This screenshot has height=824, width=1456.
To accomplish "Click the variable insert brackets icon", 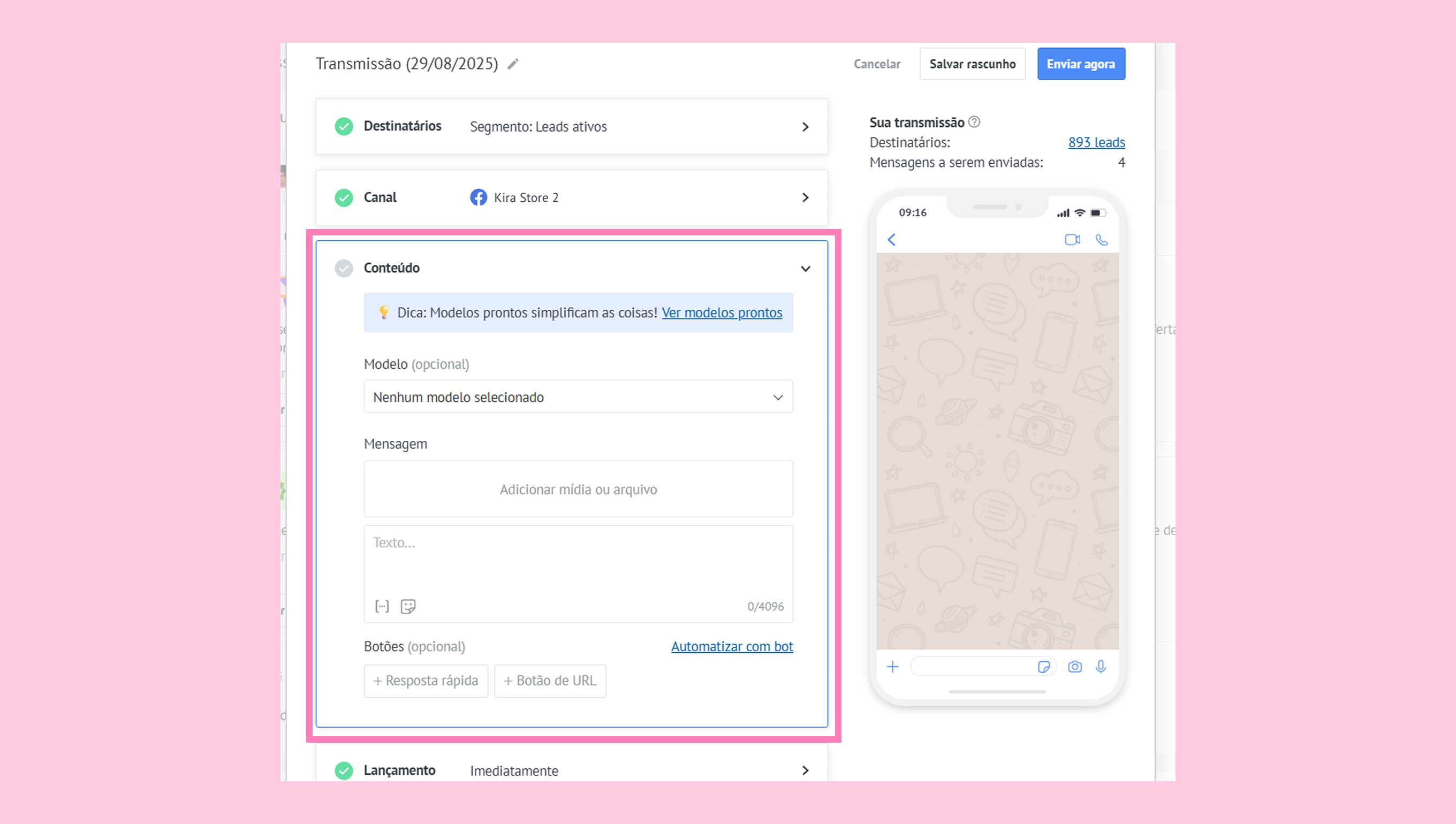I will (x=382, y=606).
